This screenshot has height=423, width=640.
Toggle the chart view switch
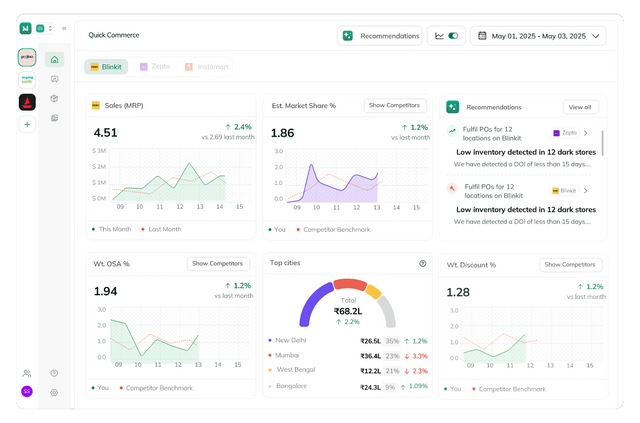coord(453,36)
